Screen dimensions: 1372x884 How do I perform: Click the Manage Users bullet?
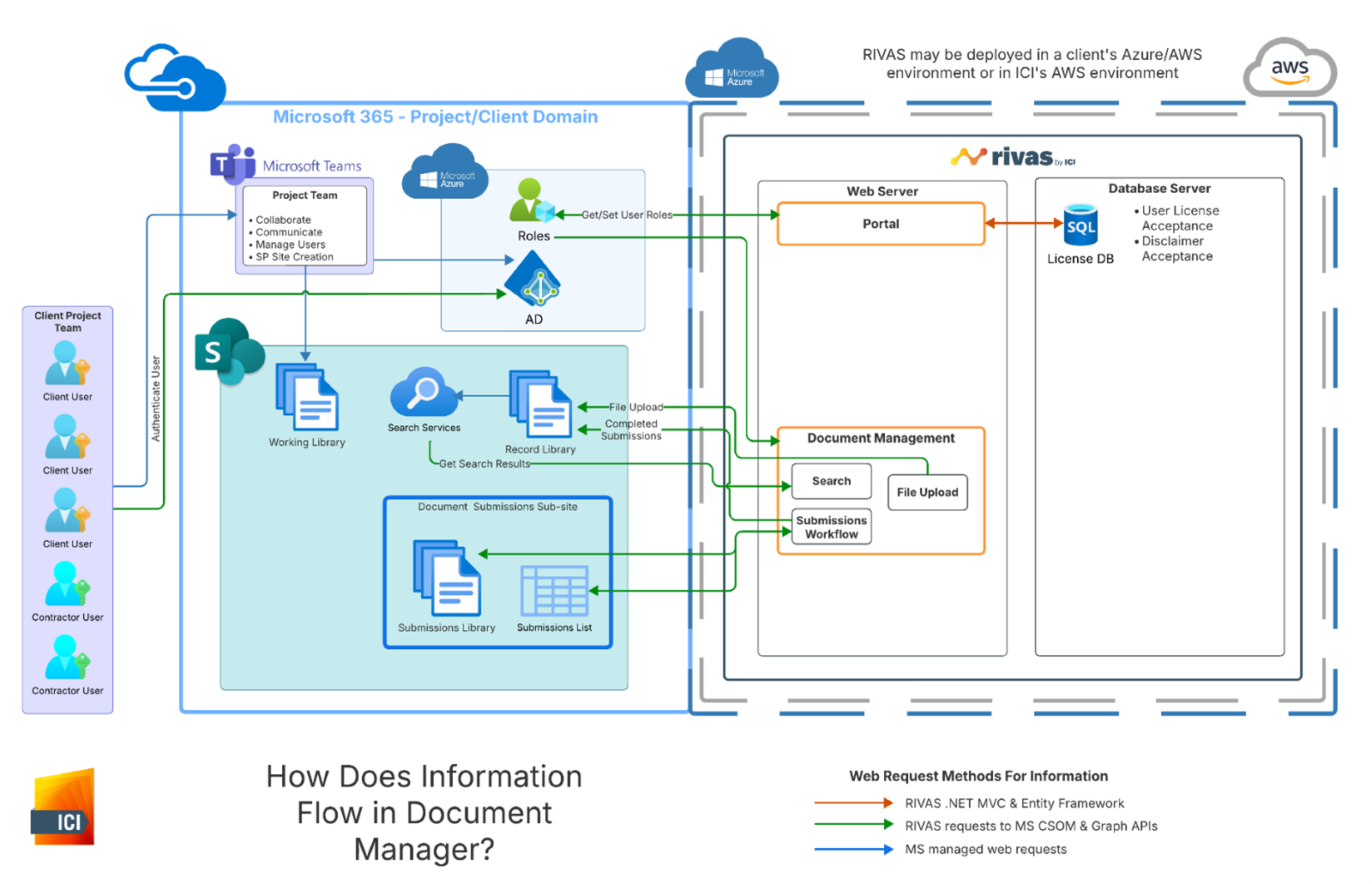287,244
